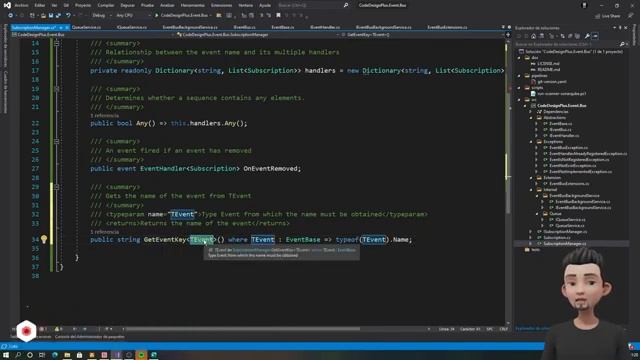The height and width of the screenshot is (360, 640).
Task: Open the Git menu
Action: tap(66, 5)
